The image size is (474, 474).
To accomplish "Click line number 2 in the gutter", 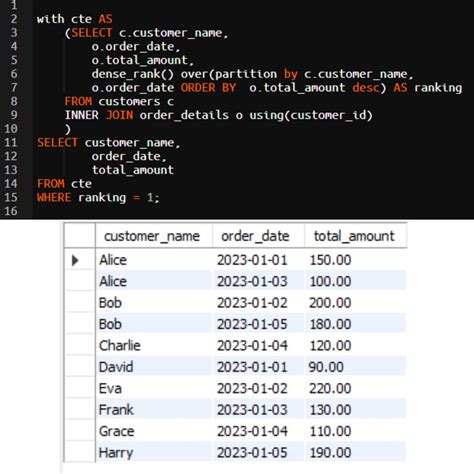I will coord(14,19).
